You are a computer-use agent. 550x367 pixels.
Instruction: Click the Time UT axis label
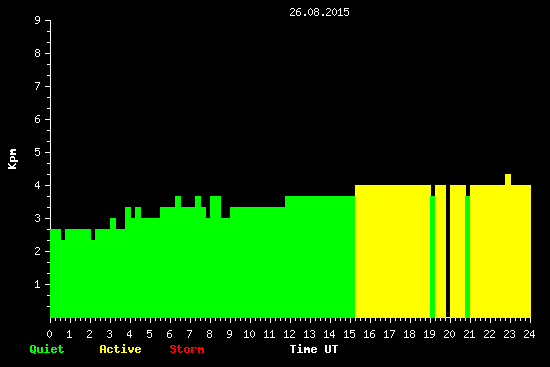314,349
